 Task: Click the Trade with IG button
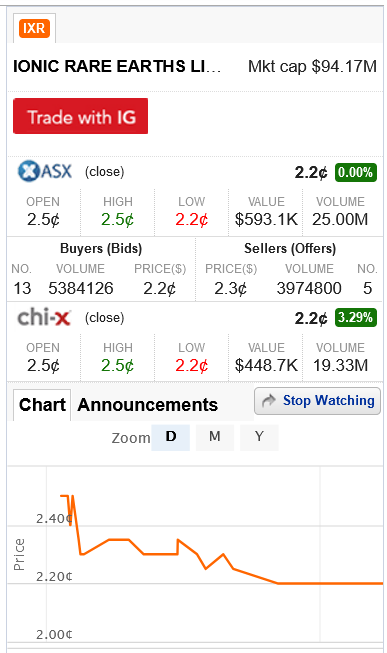pyautogui.click(x=80, y=116)
